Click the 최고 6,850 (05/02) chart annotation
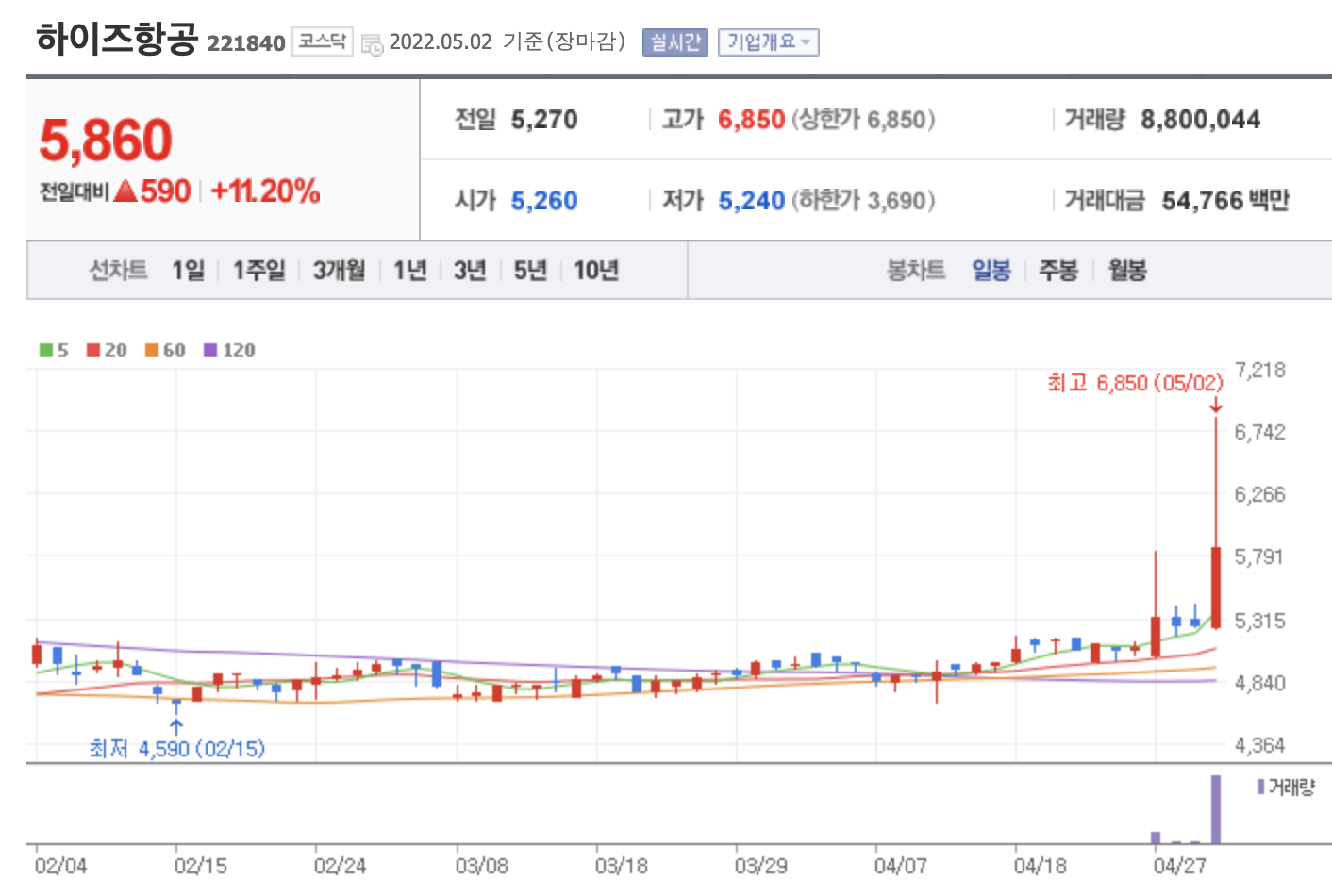Image resolution: width=1332 pixels, height=896 pixels. click(x=1135, y=383)
